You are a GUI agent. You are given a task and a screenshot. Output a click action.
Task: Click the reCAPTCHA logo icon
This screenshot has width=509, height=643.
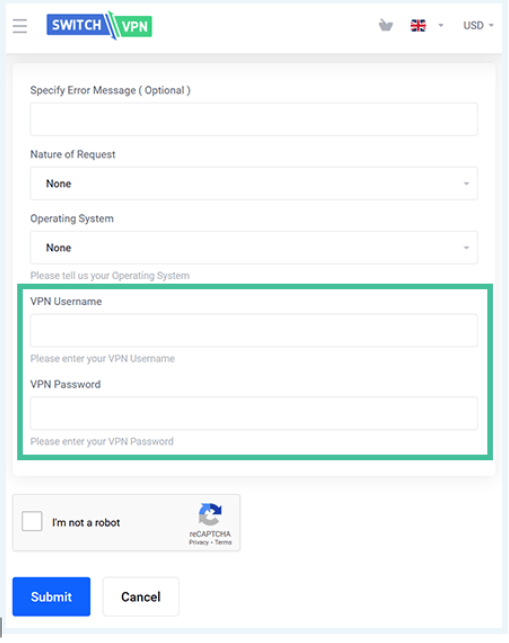(210, 514)
